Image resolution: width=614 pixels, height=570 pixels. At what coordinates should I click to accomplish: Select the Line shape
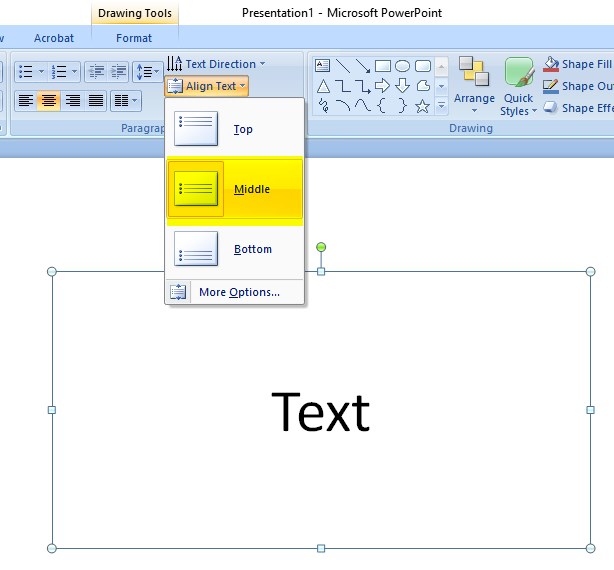coord(343,66)
